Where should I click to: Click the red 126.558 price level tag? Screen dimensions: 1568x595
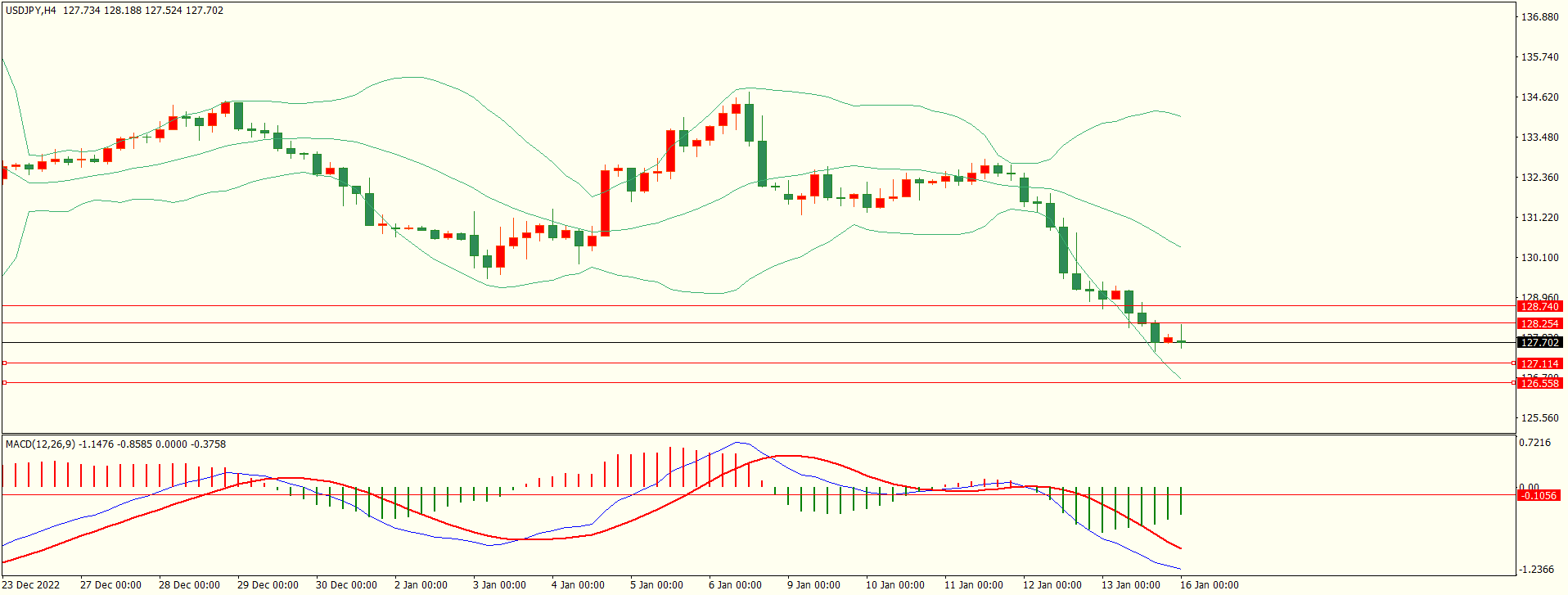[x=1539, y=383]
